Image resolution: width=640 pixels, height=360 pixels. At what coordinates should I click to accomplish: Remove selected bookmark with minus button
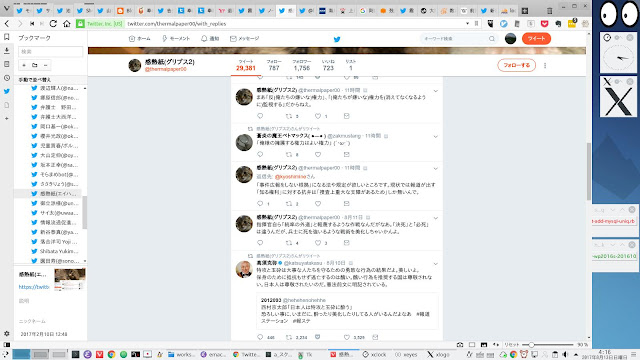46,65
